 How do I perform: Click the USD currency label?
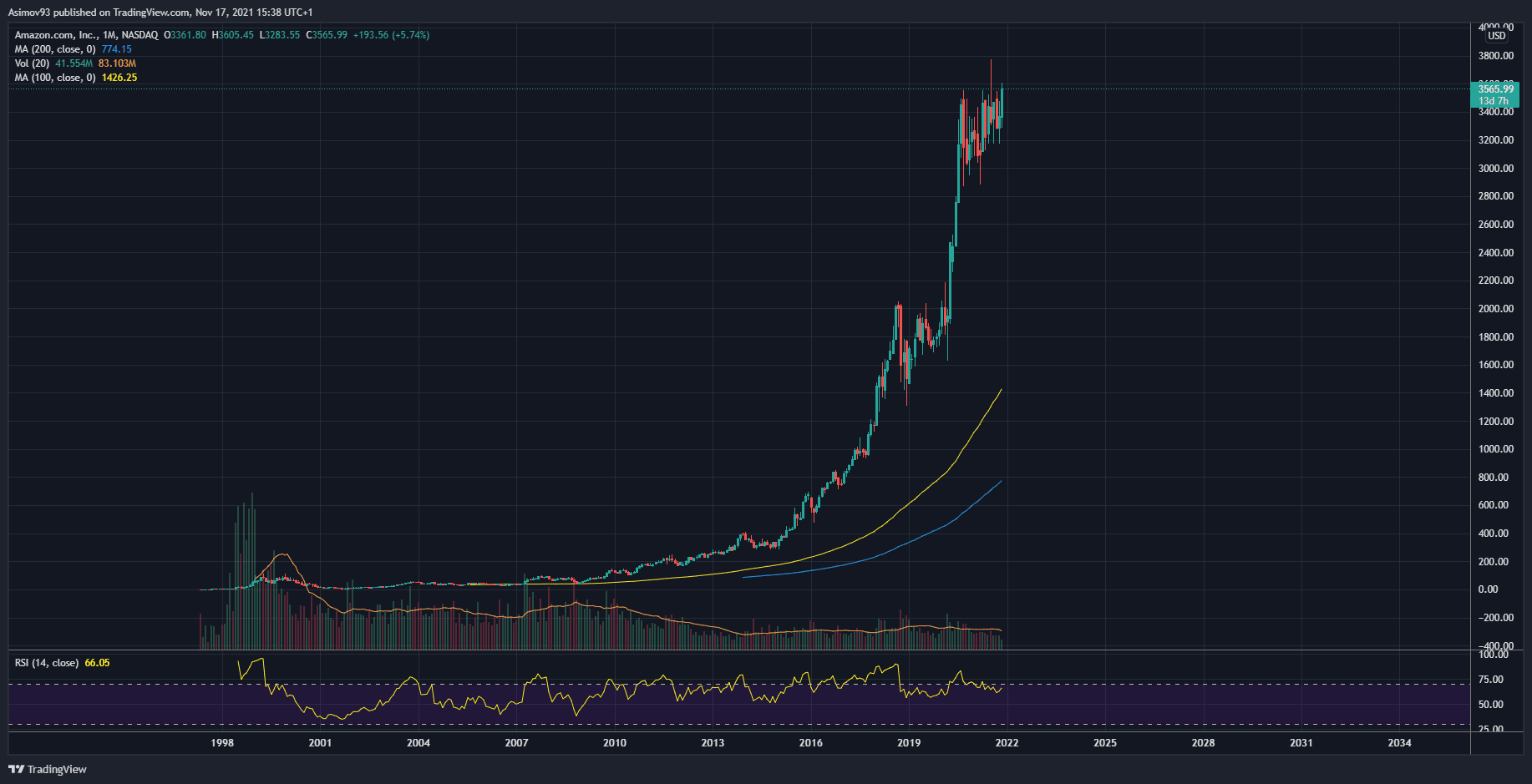1496,36
